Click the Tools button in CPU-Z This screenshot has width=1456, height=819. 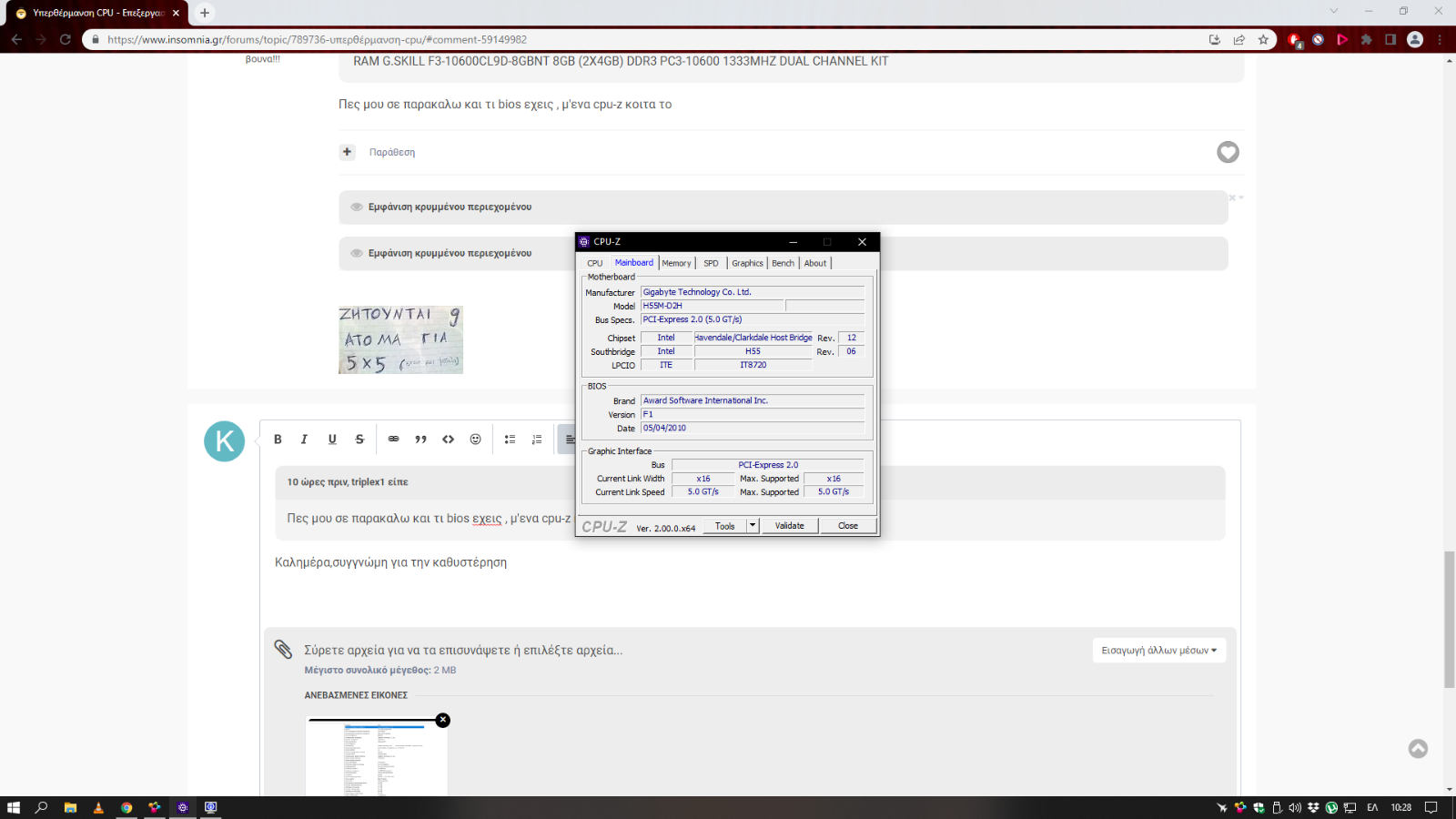point(725,526)
